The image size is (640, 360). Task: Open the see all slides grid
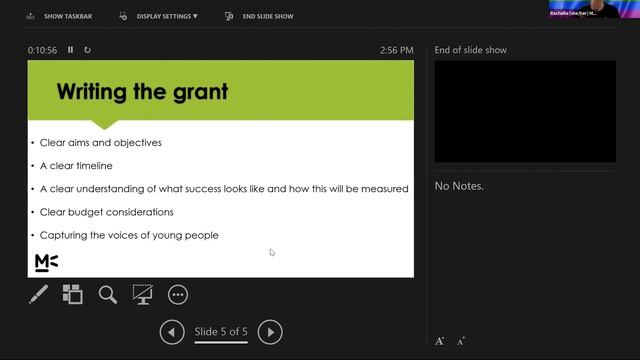click(x=73, y=294)
